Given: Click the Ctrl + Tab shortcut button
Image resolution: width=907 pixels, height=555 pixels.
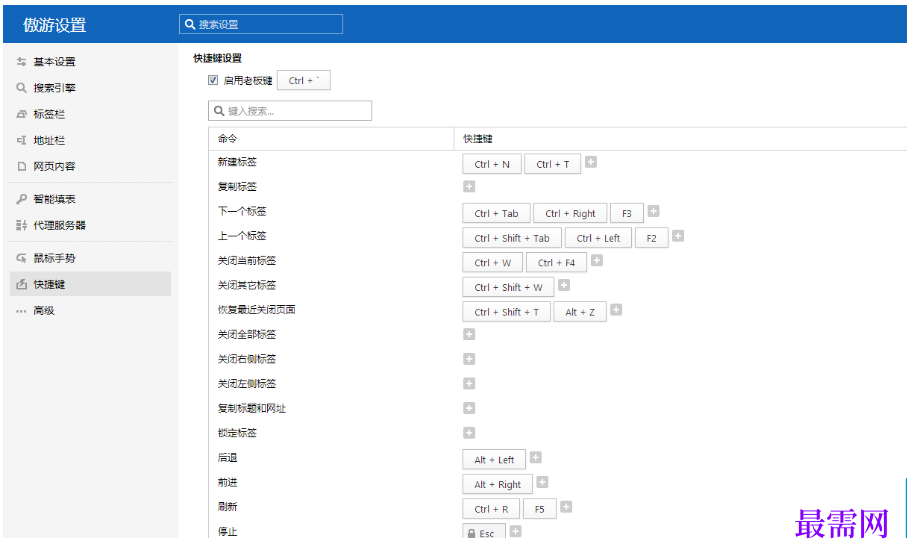Looking at the screenshot, I should point(496,214).
